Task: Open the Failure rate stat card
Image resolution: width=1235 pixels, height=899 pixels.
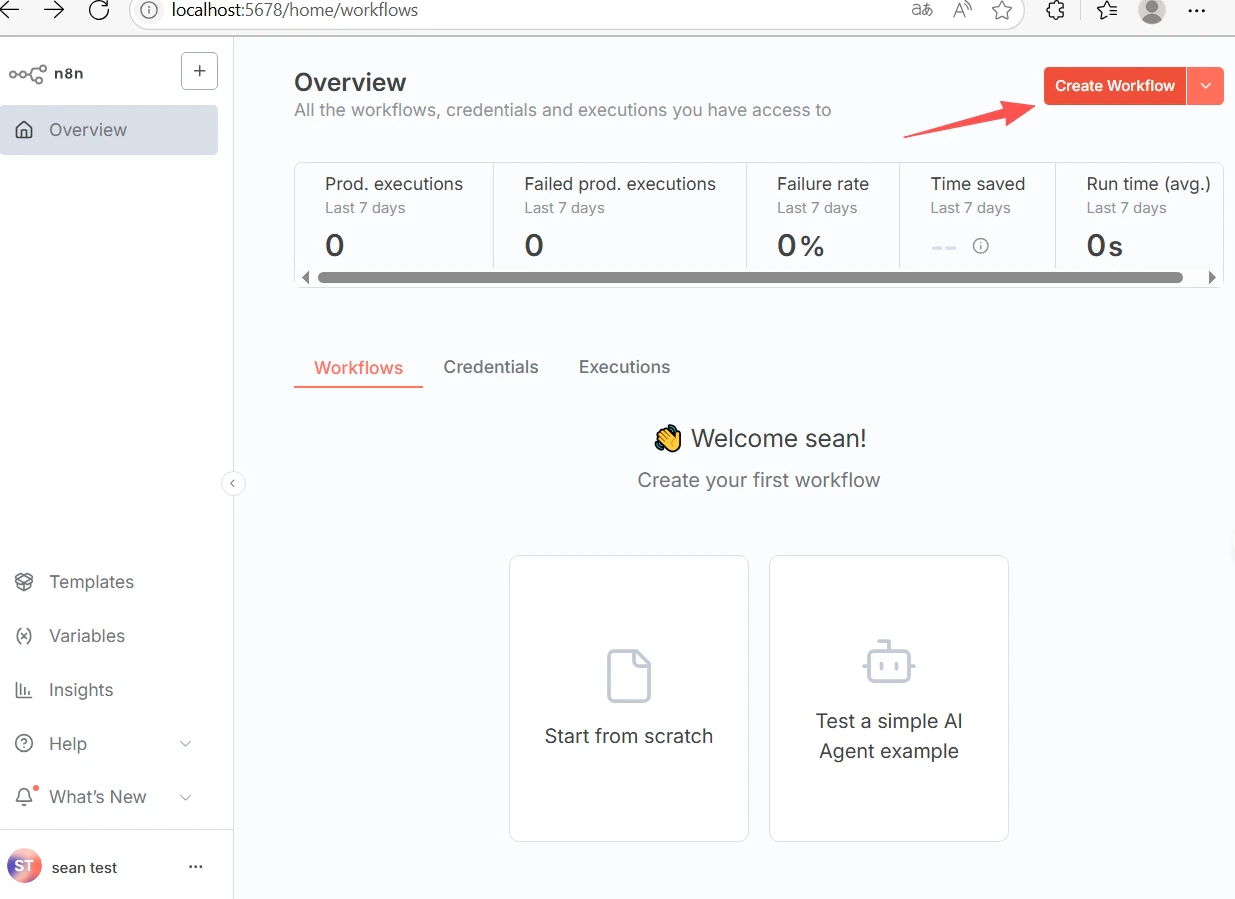Action: click(823, 216)
